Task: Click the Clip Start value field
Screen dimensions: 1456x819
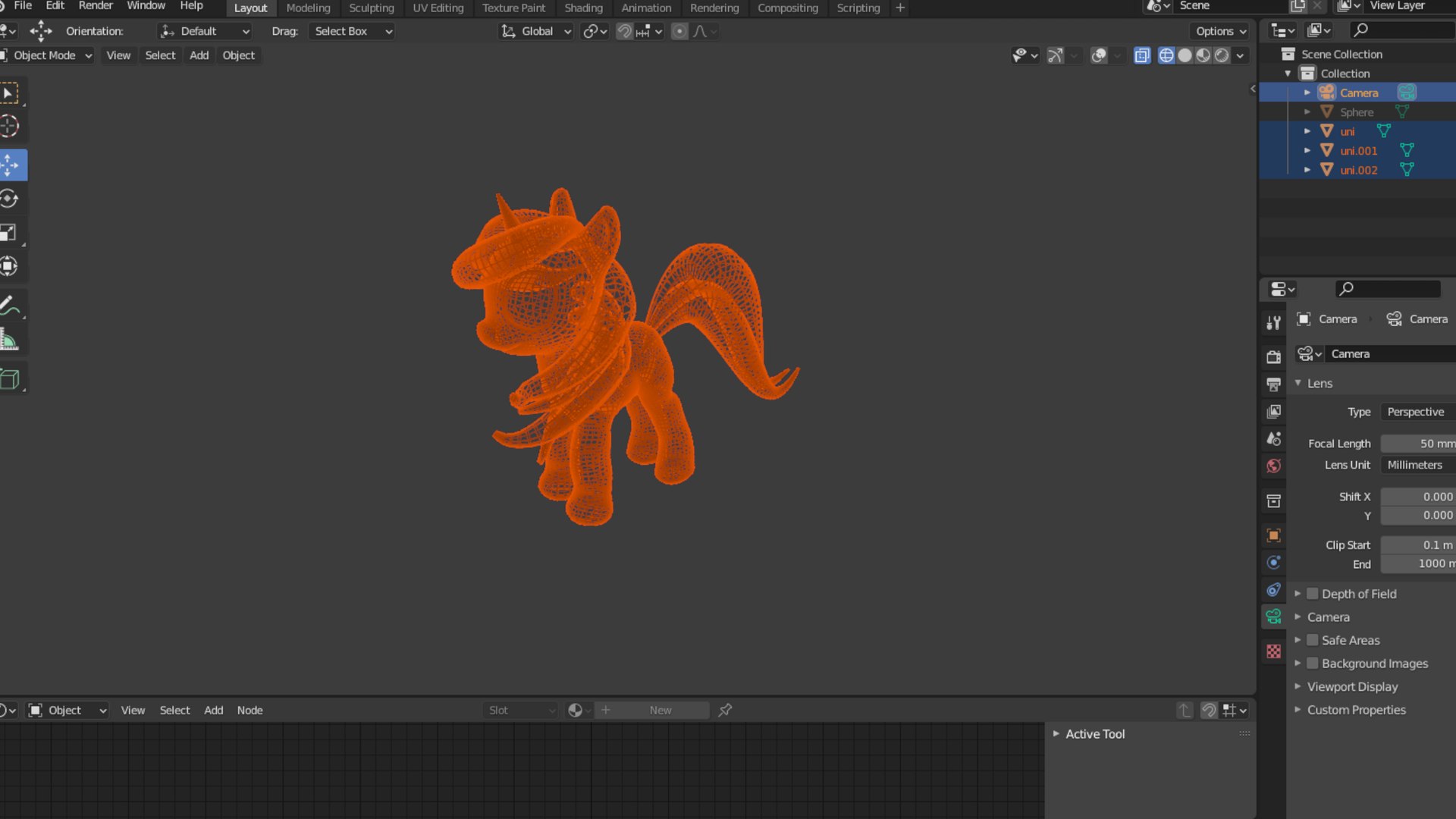Action: pyautogui.click(x=1417, y=545)
